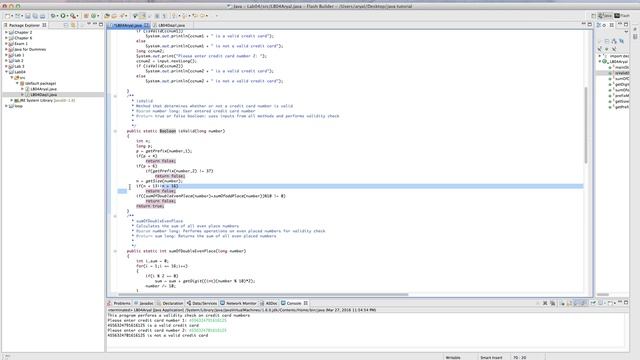Click the Save All toolbar icon
The image size is (640, 360).
[x=35, y=16]
